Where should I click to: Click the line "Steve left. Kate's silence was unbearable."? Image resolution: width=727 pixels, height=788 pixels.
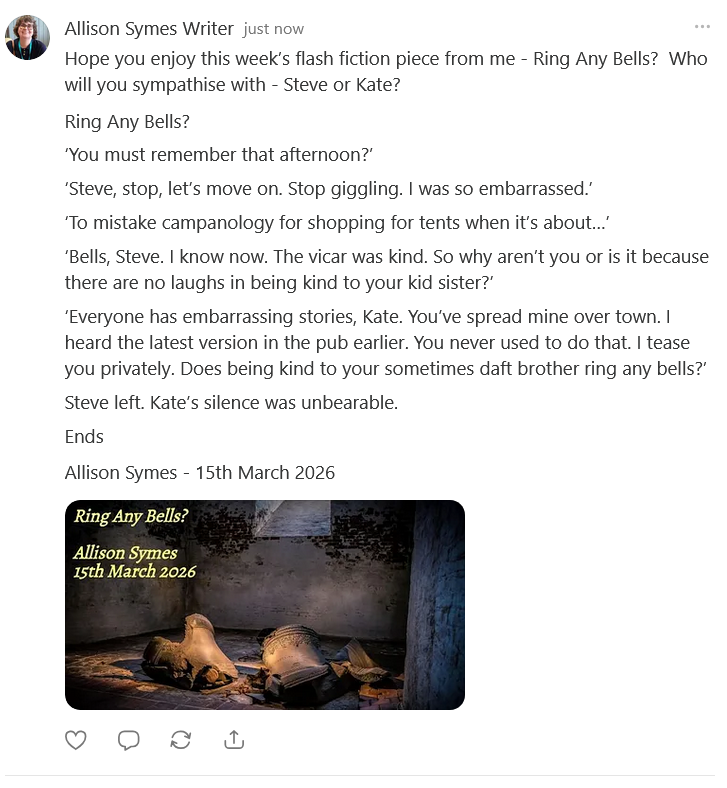(231, 404)
